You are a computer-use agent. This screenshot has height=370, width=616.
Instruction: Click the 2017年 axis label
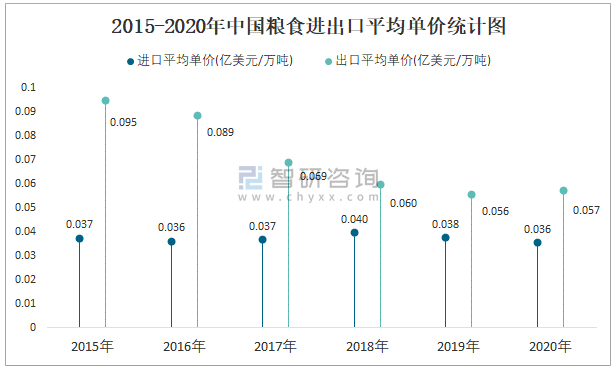click(275, 346)
